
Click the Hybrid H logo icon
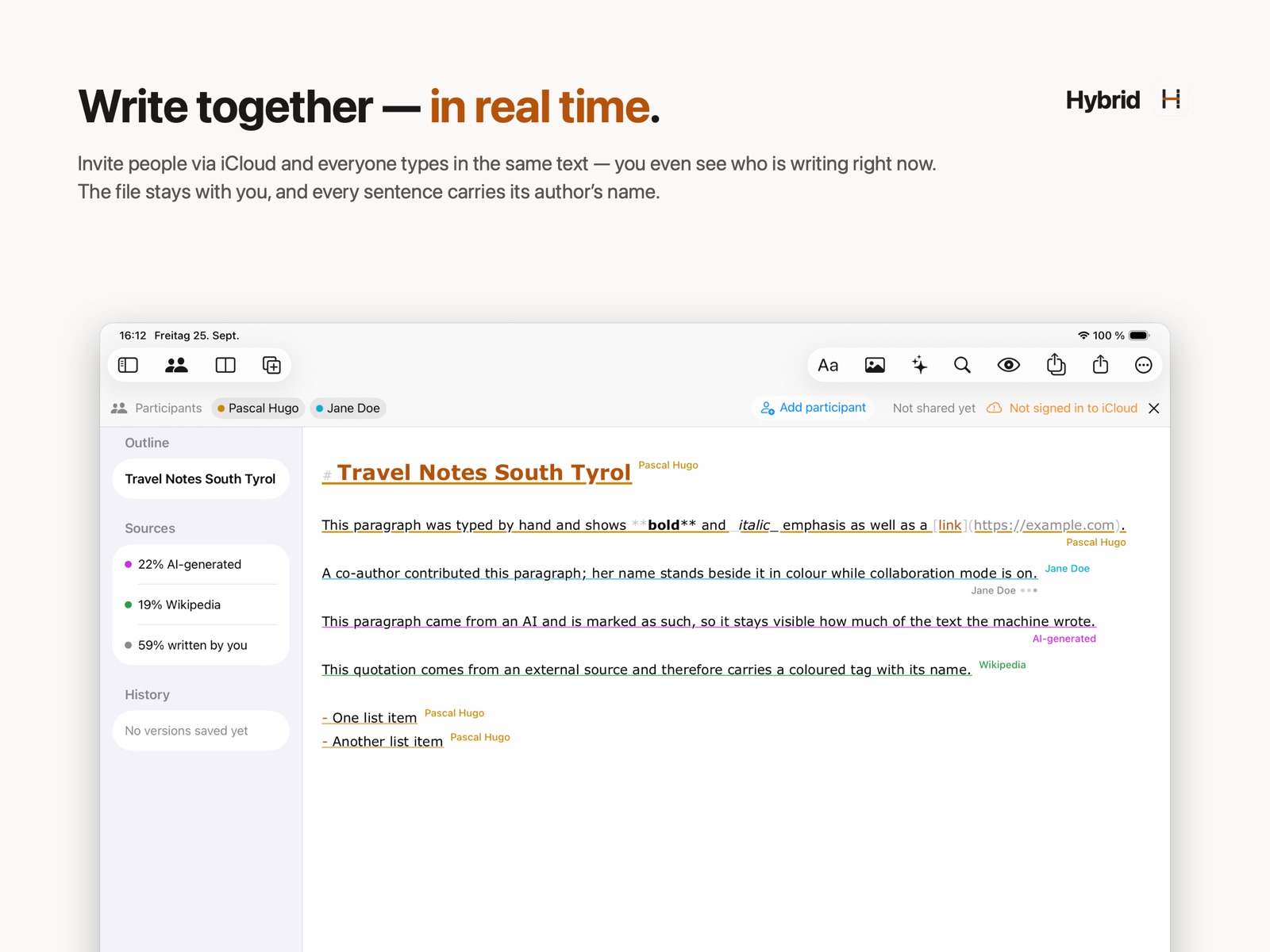1171,99
